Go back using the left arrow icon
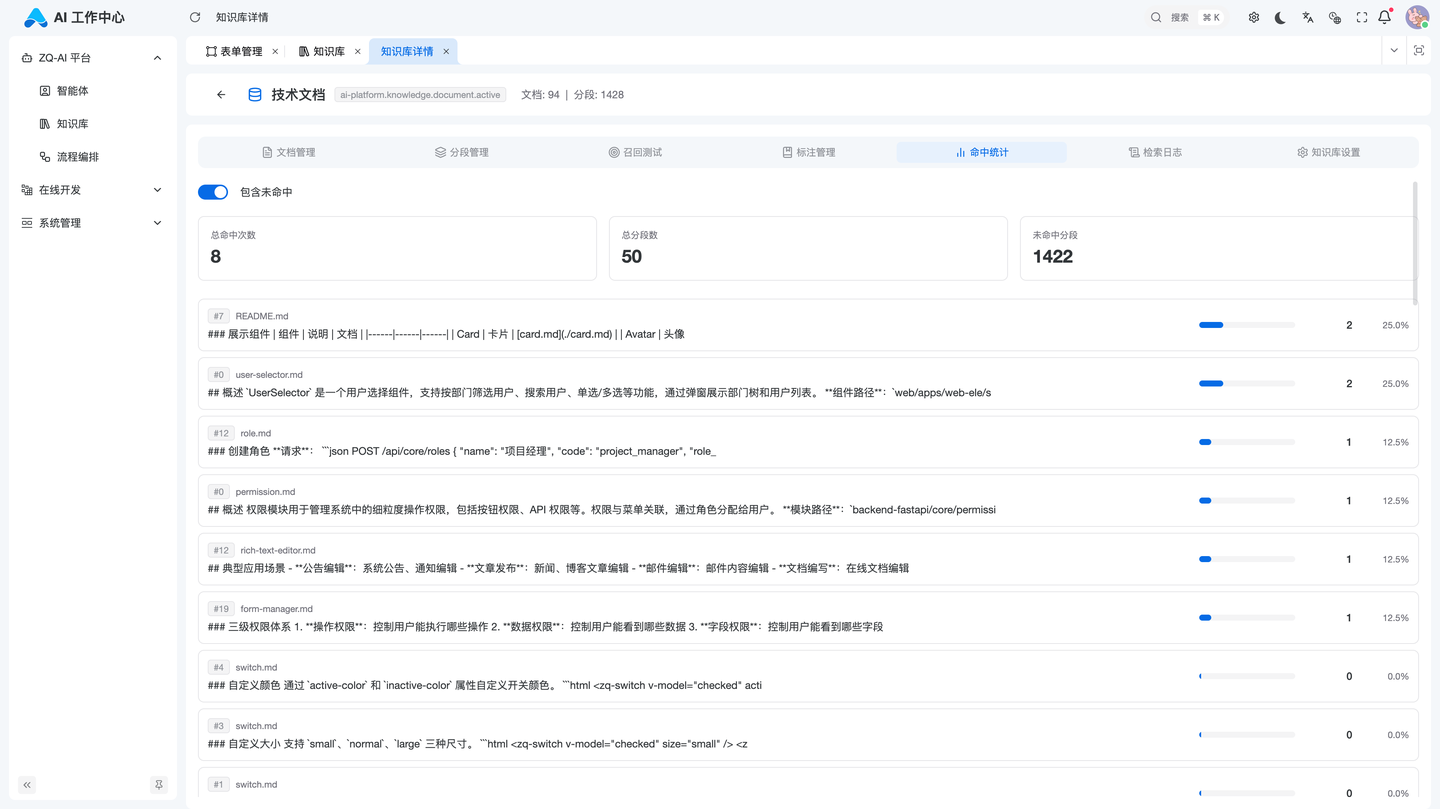 pos(221,95)
